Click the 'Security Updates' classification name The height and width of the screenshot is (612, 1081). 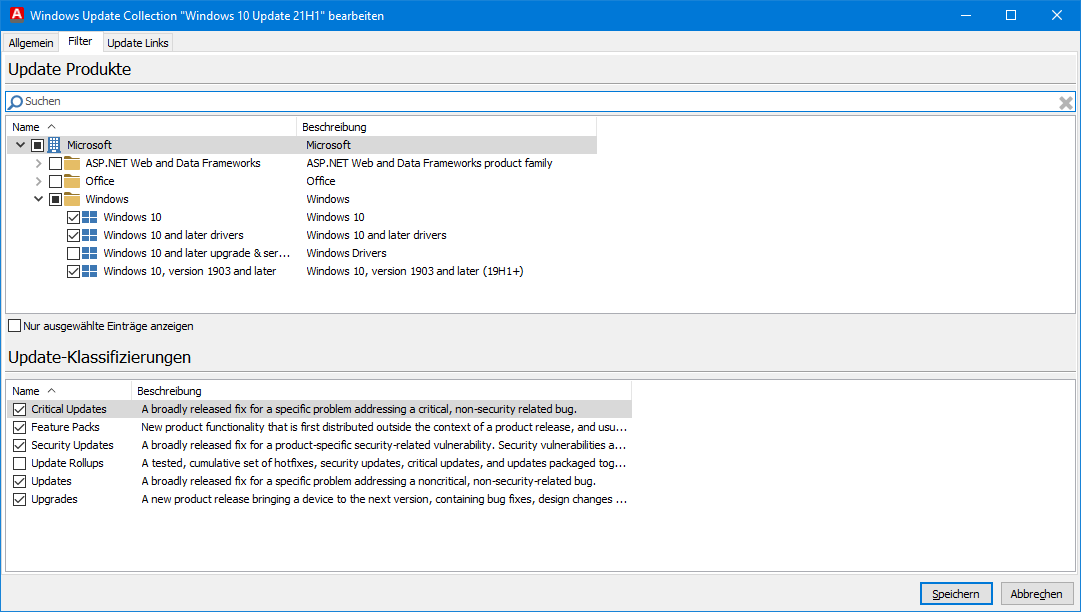click(x=72, y=445)
